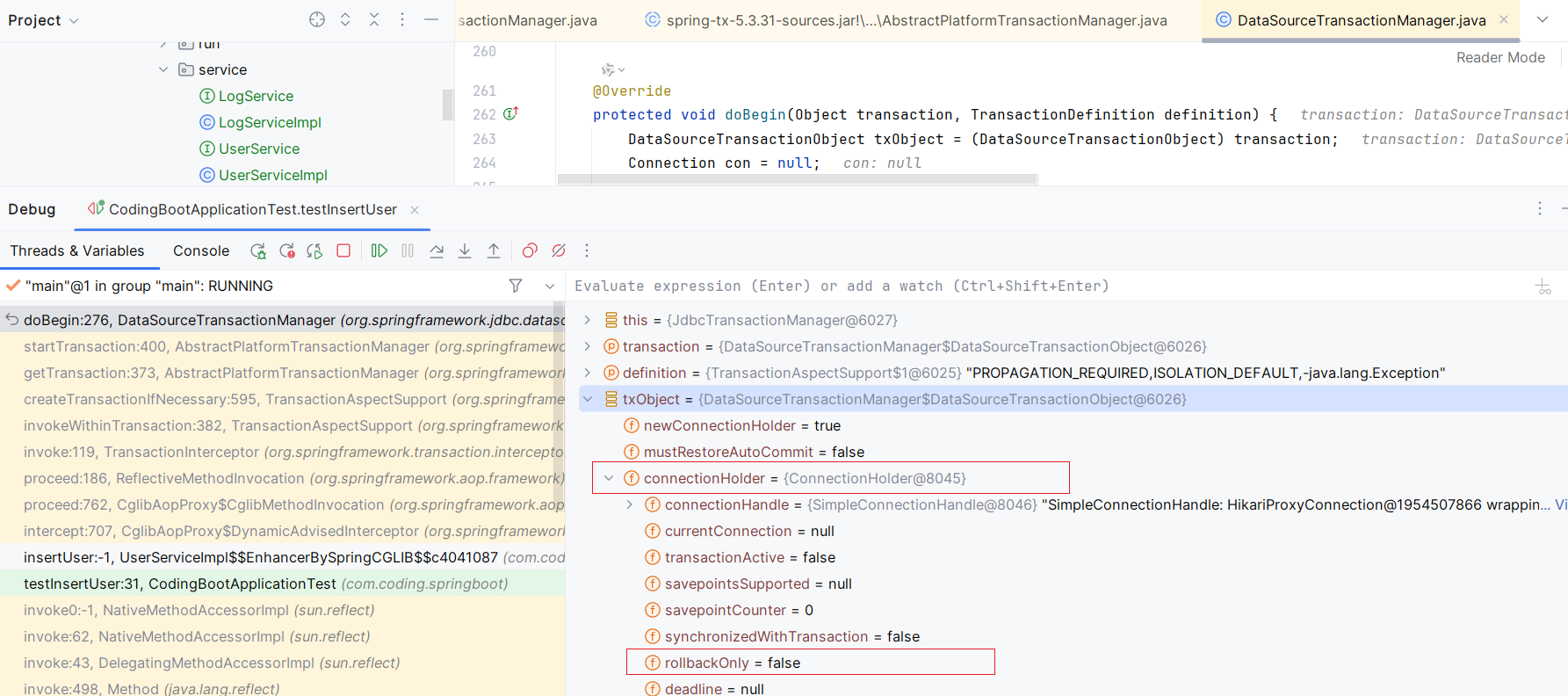This screenshot has height=696, width=1568.
Task: Open more debug toolbar actions
Action: 587,250
